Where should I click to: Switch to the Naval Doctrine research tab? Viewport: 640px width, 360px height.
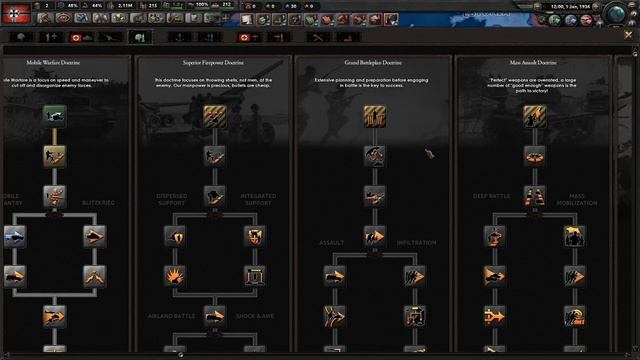click(x=210, y=38)
